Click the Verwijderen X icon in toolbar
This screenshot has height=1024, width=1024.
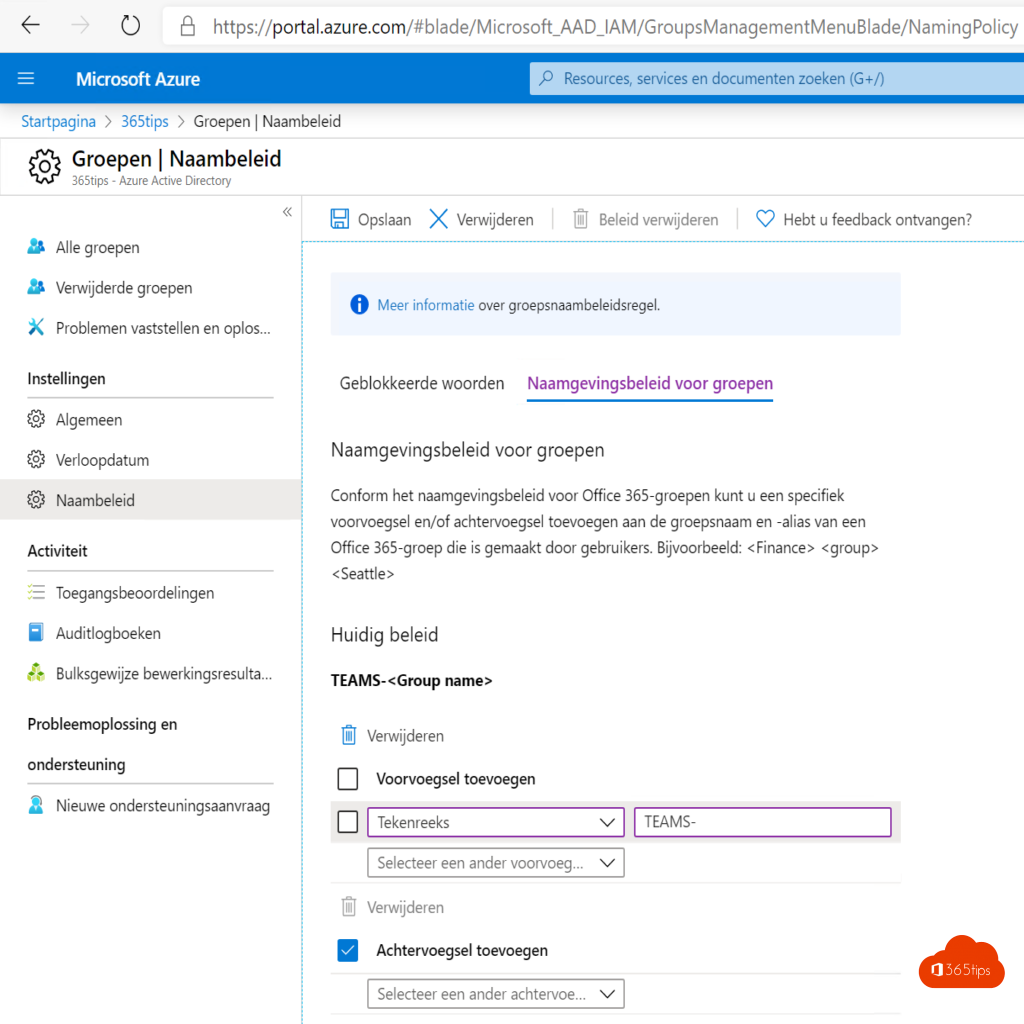coord(439,219)
